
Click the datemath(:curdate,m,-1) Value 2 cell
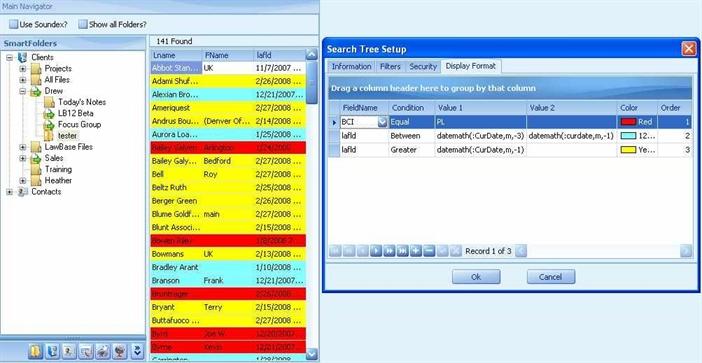pos(572,136)
